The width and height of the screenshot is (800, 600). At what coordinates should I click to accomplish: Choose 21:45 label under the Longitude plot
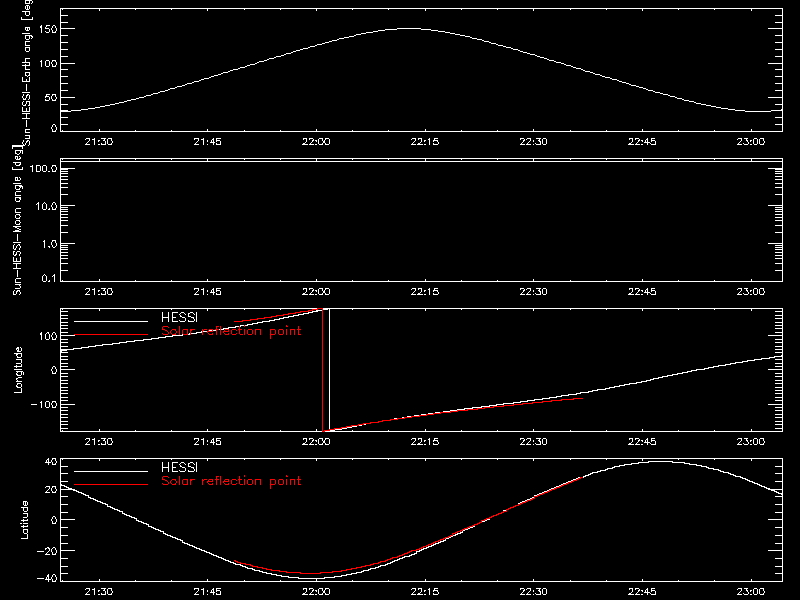coord(207,442)
